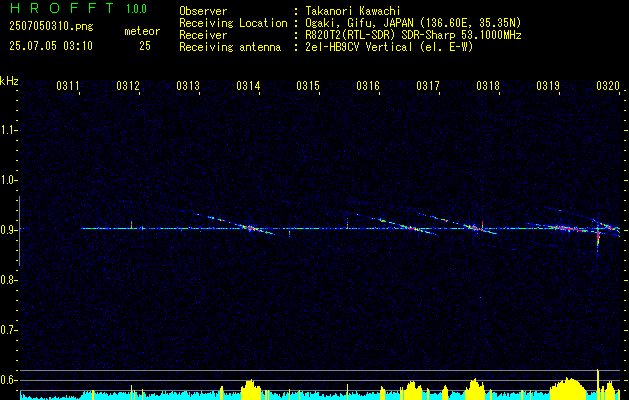Click the Receiving antenna label
This screenshot has height=400, width=629.
[230, 47]
